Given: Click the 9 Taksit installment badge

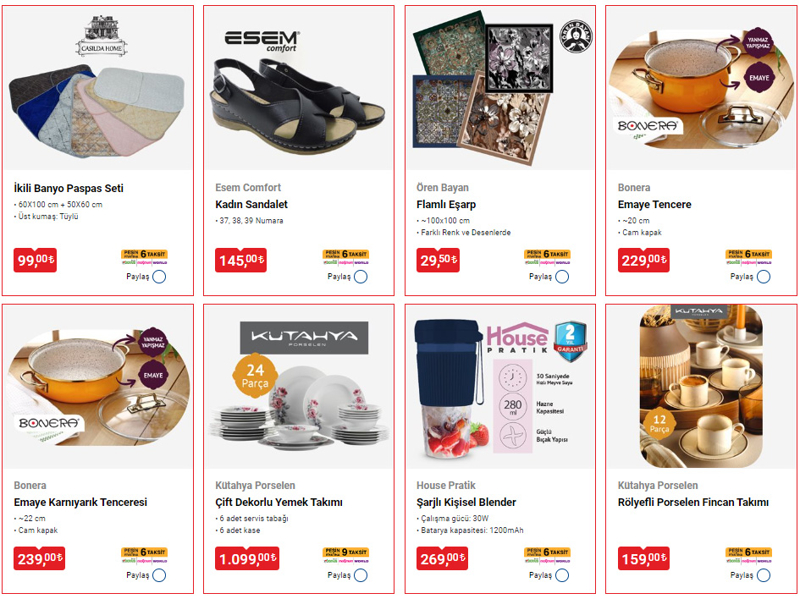Looking at the screenshot, I should click(x=346, y=555).
